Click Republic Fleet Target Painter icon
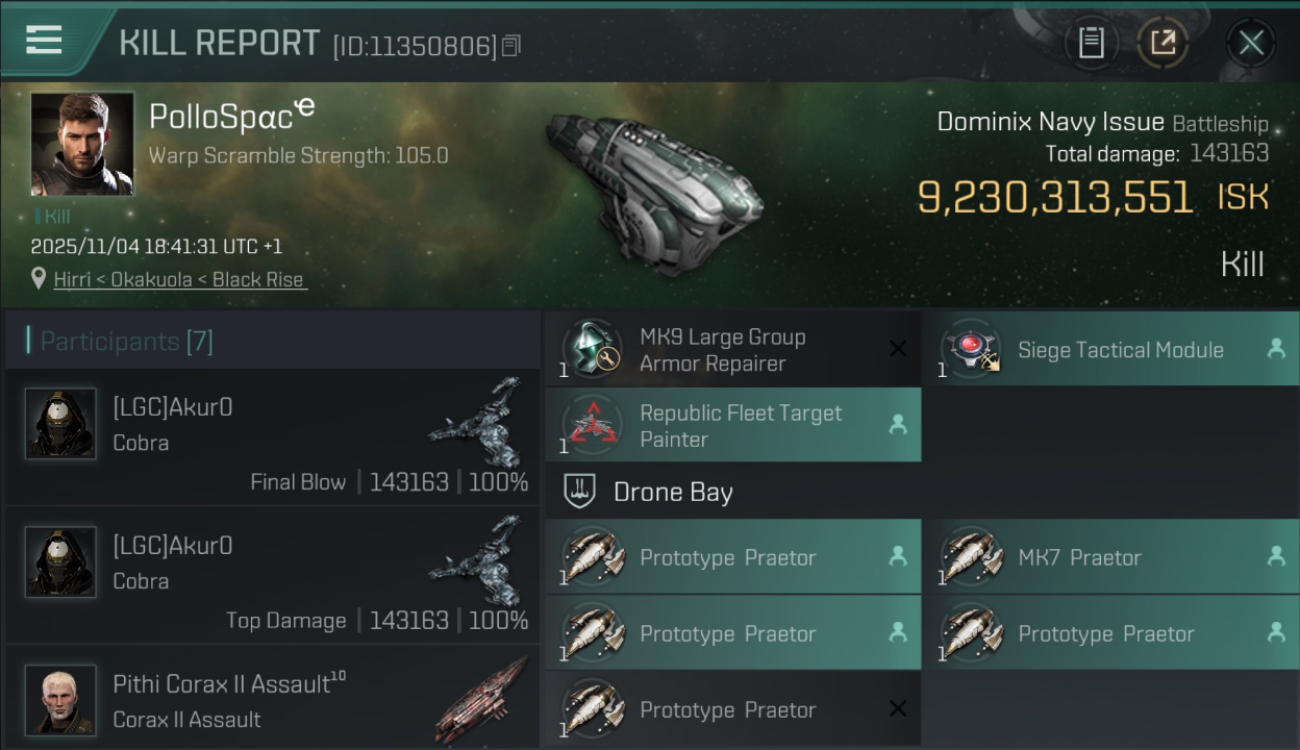 [x=593, y=425]
